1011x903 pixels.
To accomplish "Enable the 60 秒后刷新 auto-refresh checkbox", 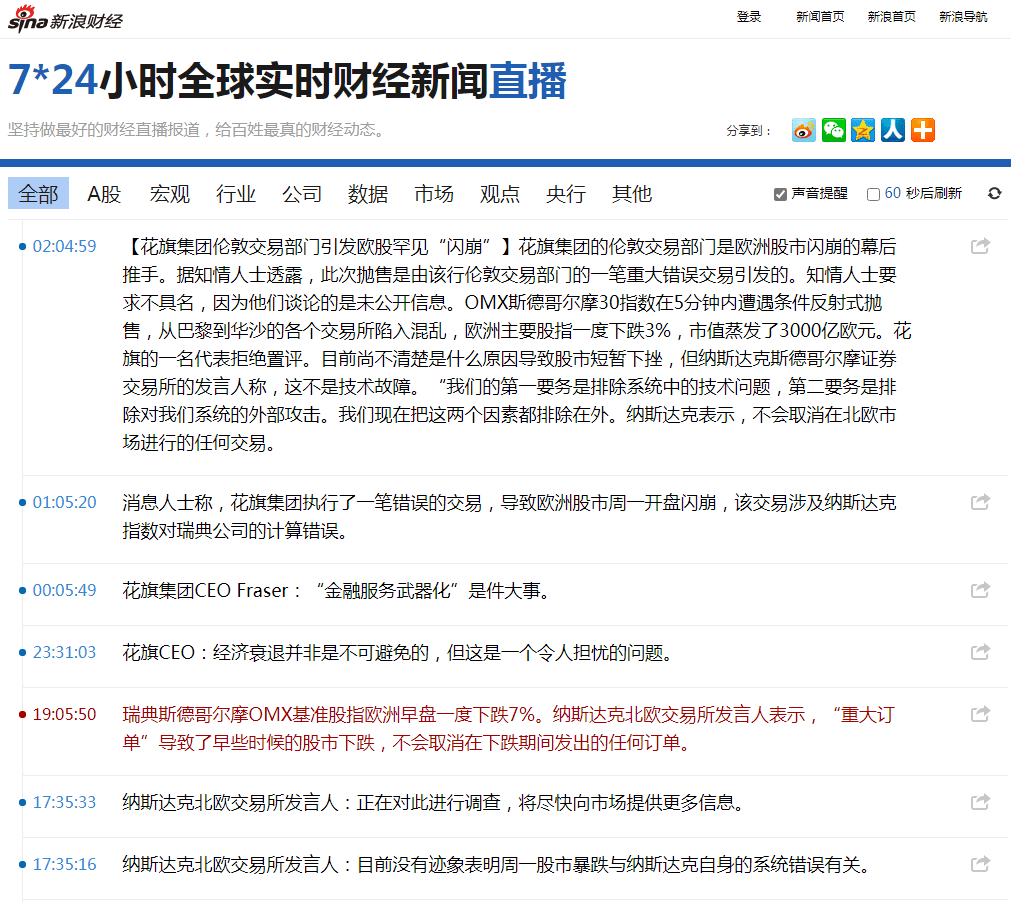I will 873,194.
